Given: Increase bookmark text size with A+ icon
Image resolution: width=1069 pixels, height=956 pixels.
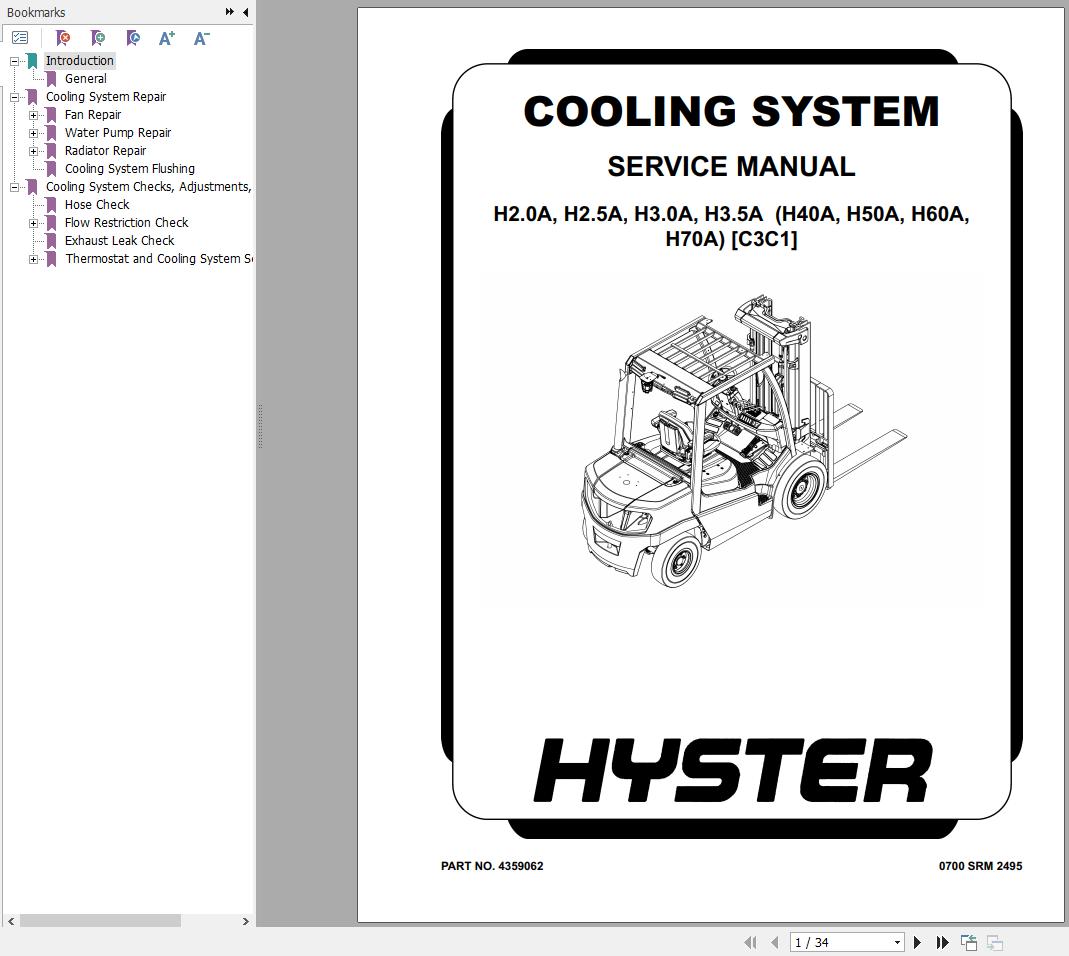Looking at the screenshot, I should (x=166, y=38).
